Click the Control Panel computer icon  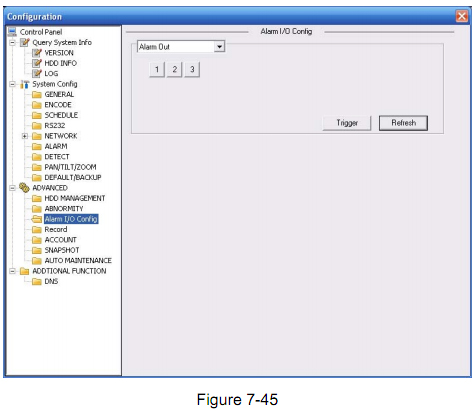(12, 32)
